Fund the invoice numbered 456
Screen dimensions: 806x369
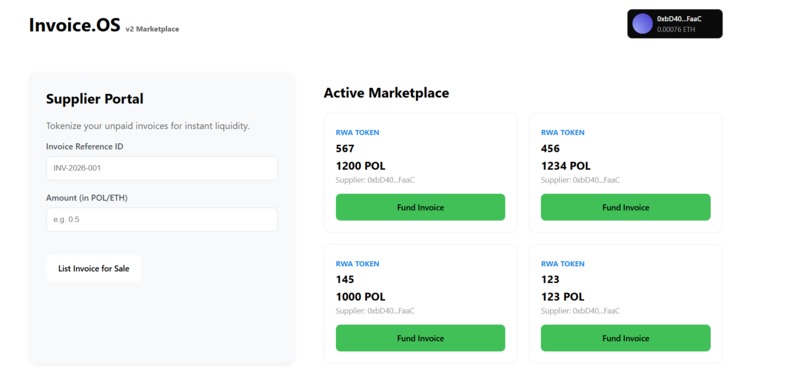tap(626, 207)
